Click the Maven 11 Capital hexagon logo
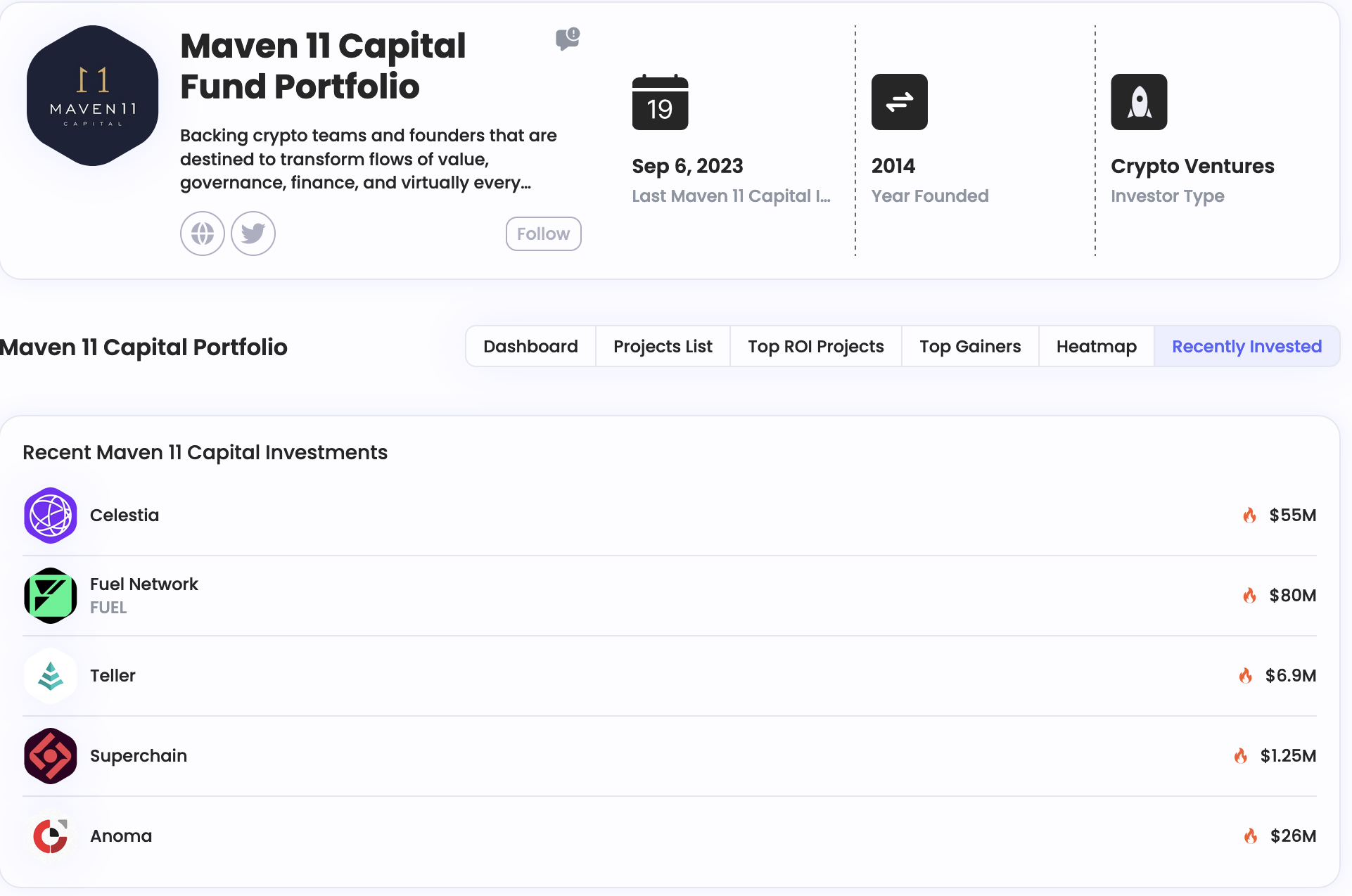This screenshot has height=896, width=1352. 92,96
